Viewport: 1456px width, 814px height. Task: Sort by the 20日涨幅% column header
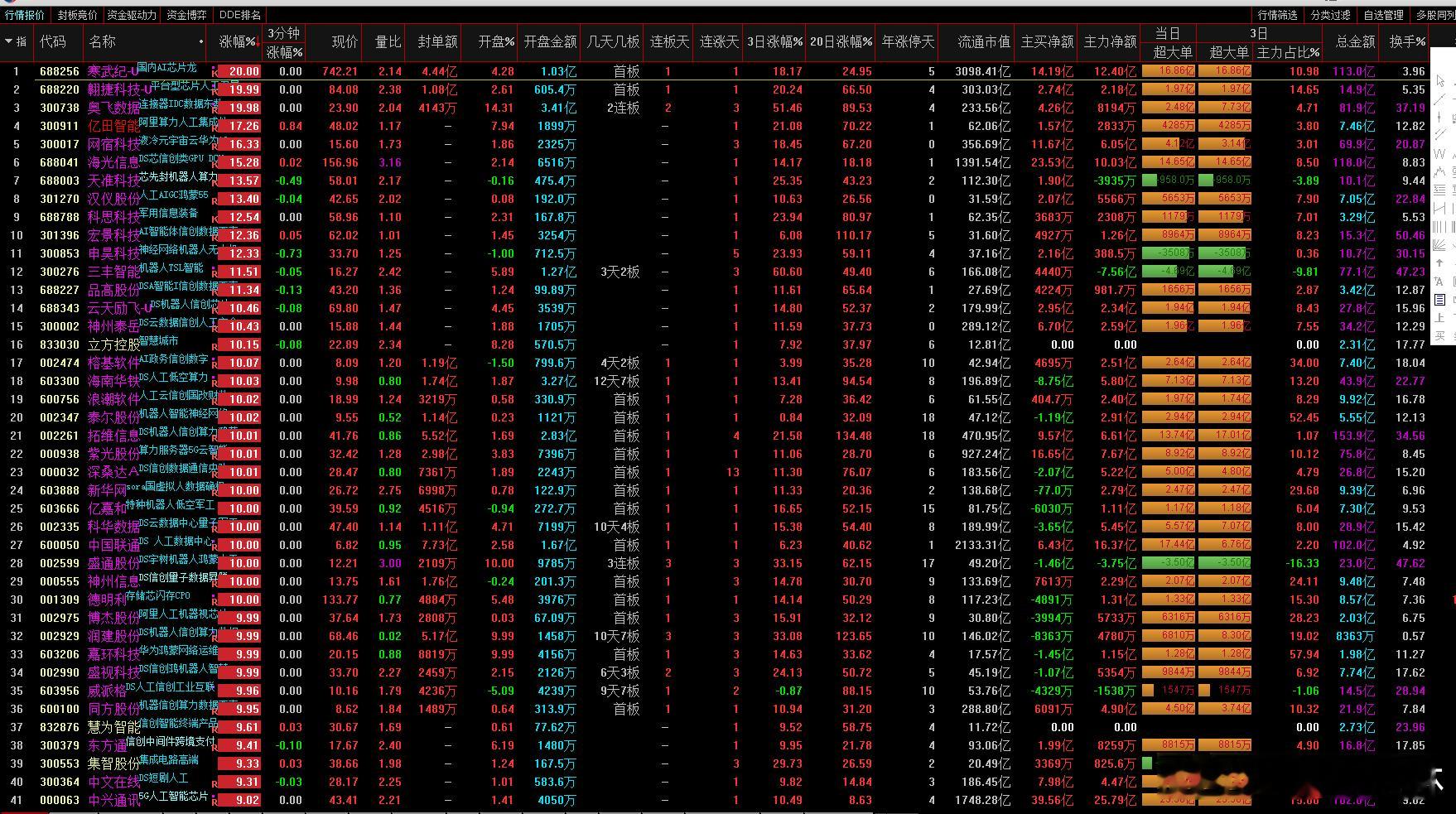[841, 41]
